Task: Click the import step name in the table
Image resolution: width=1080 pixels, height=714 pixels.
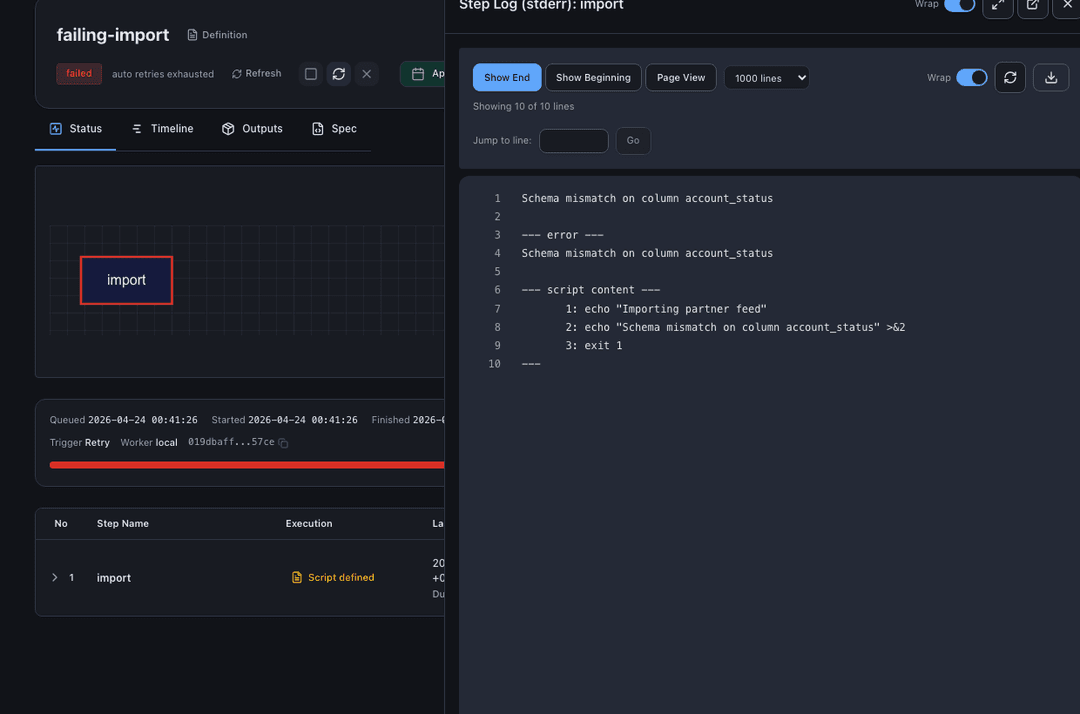Action: pyautogui.click(x=114, y=578)
